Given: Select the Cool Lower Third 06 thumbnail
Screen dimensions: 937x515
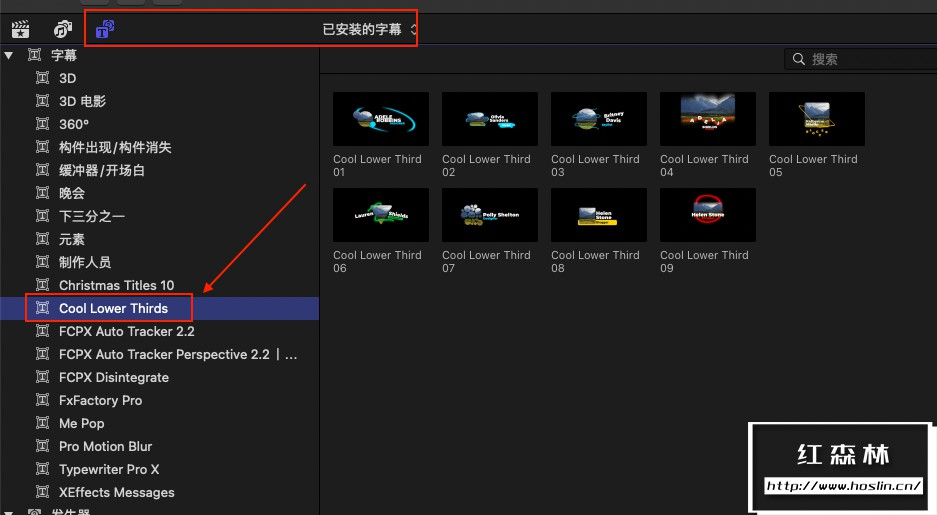Looking at the screenshot, I should tap(381, 215).
